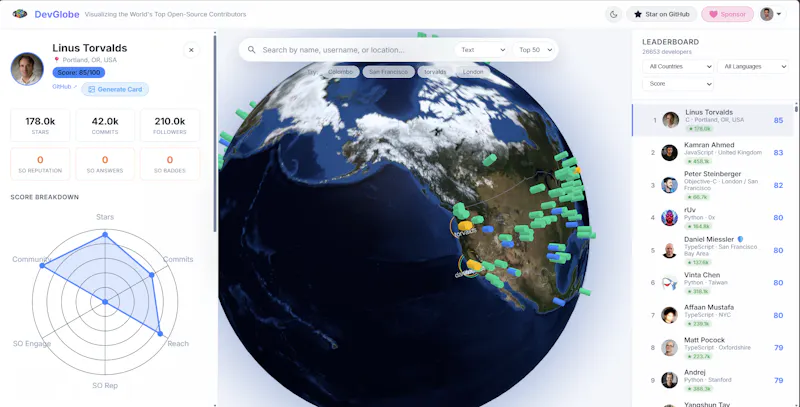
Task: Select Kamran Ahmed in the leaderboard
Action: pyautogui.click(x=713, y=152)
